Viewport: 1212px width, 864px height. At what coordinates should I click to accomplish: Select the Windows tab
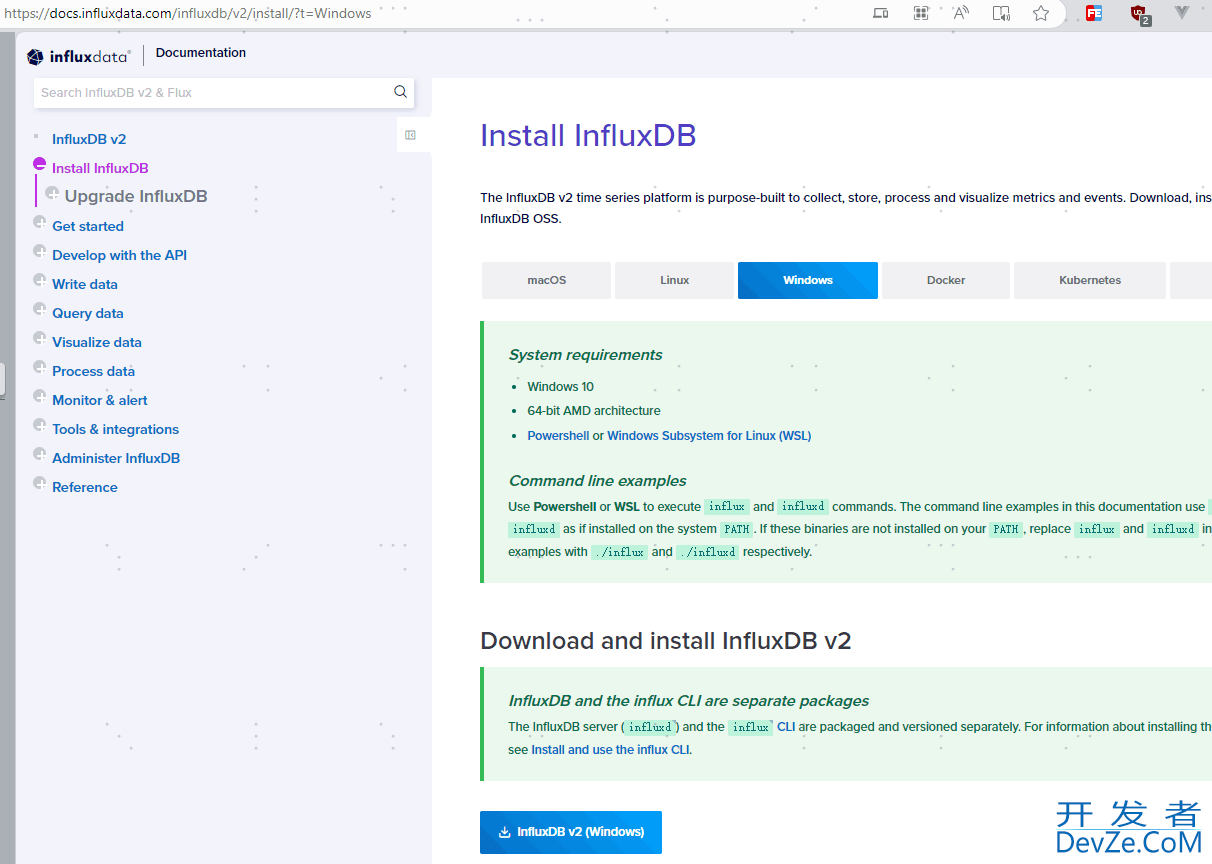point(808,280)
